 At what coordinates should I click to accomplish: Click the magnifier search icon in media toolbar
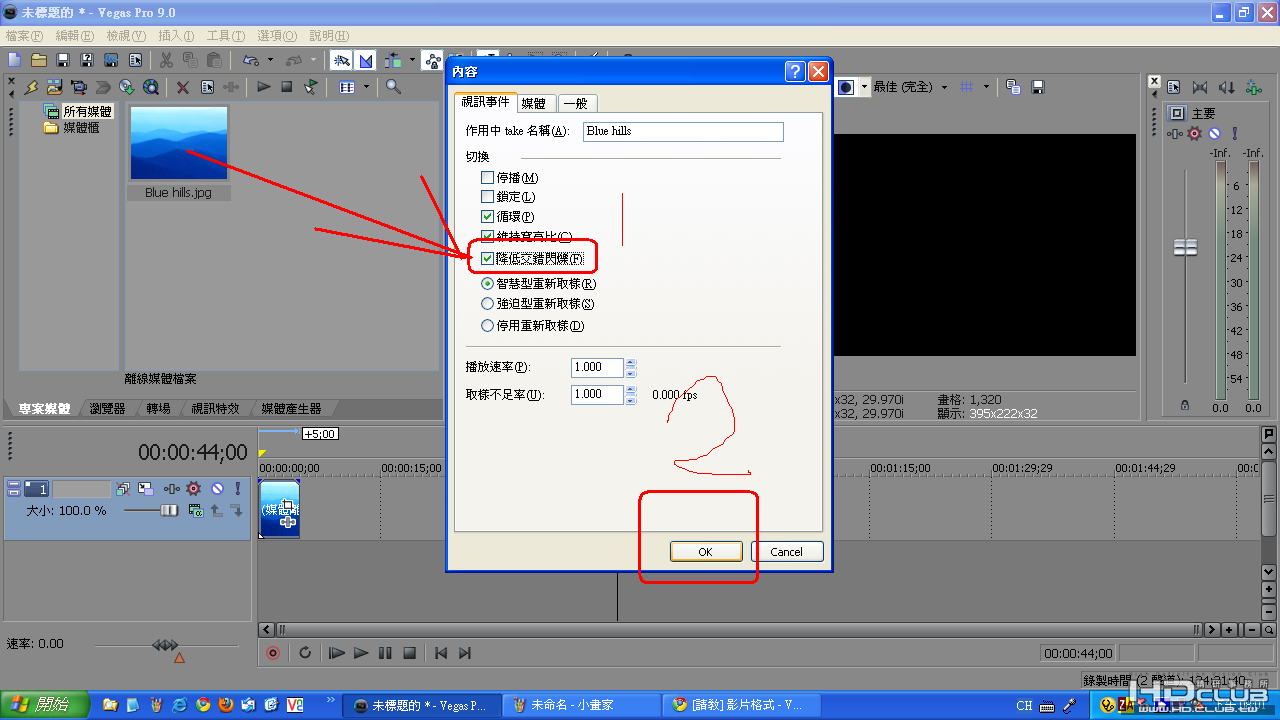(x=393, y=87)
